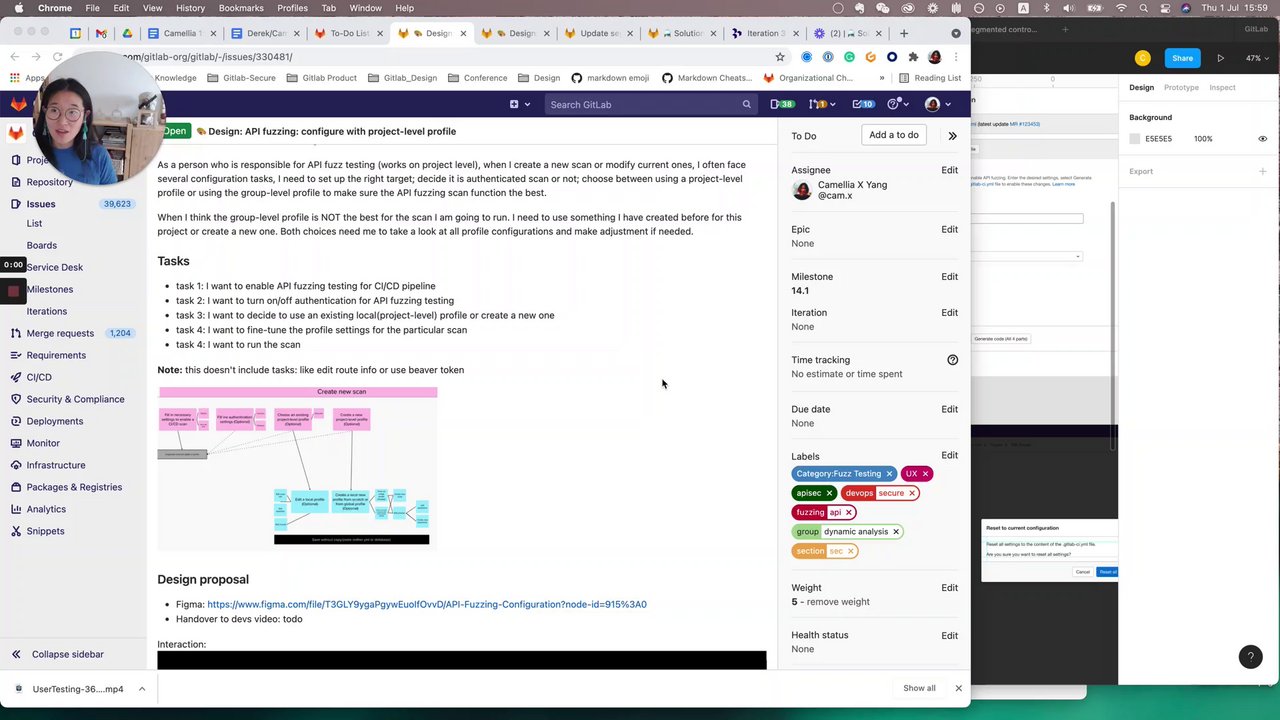Select the Design tab in Figma panel
Screen dimensions: 1280x720
coord(1141,88)
